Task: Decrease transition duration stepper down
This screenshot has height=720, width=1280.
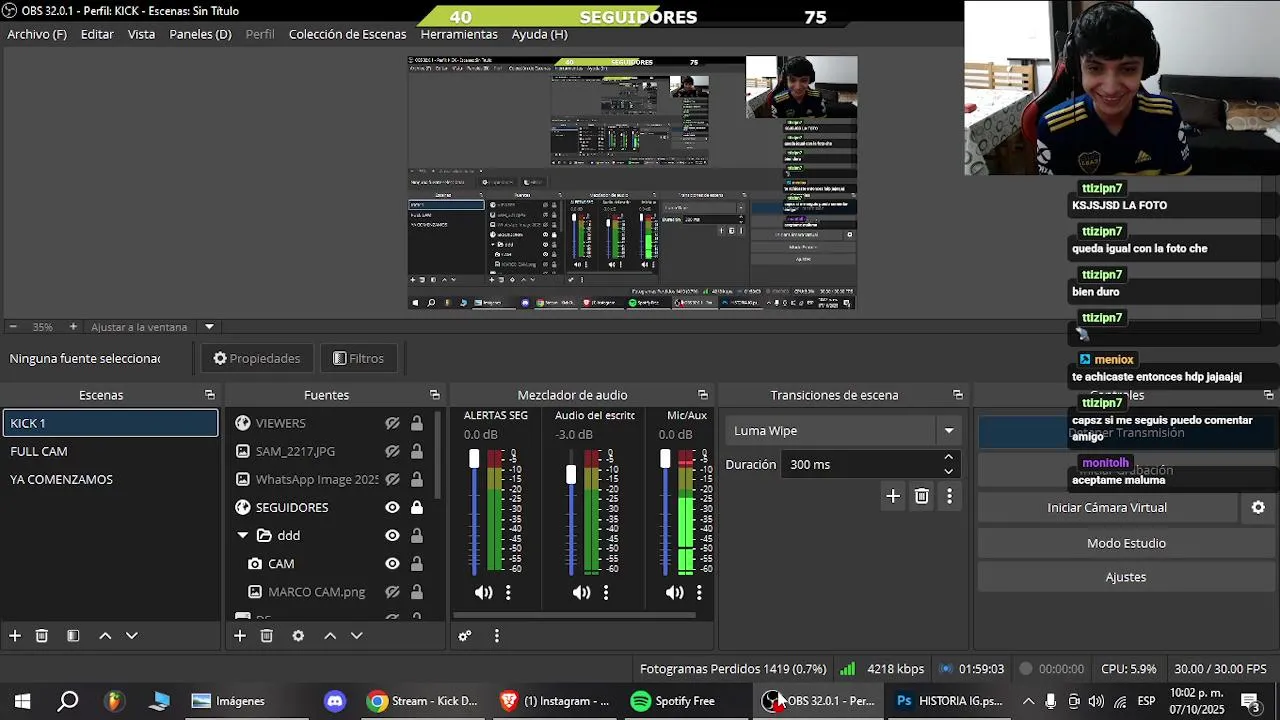Action: [948, 471]
